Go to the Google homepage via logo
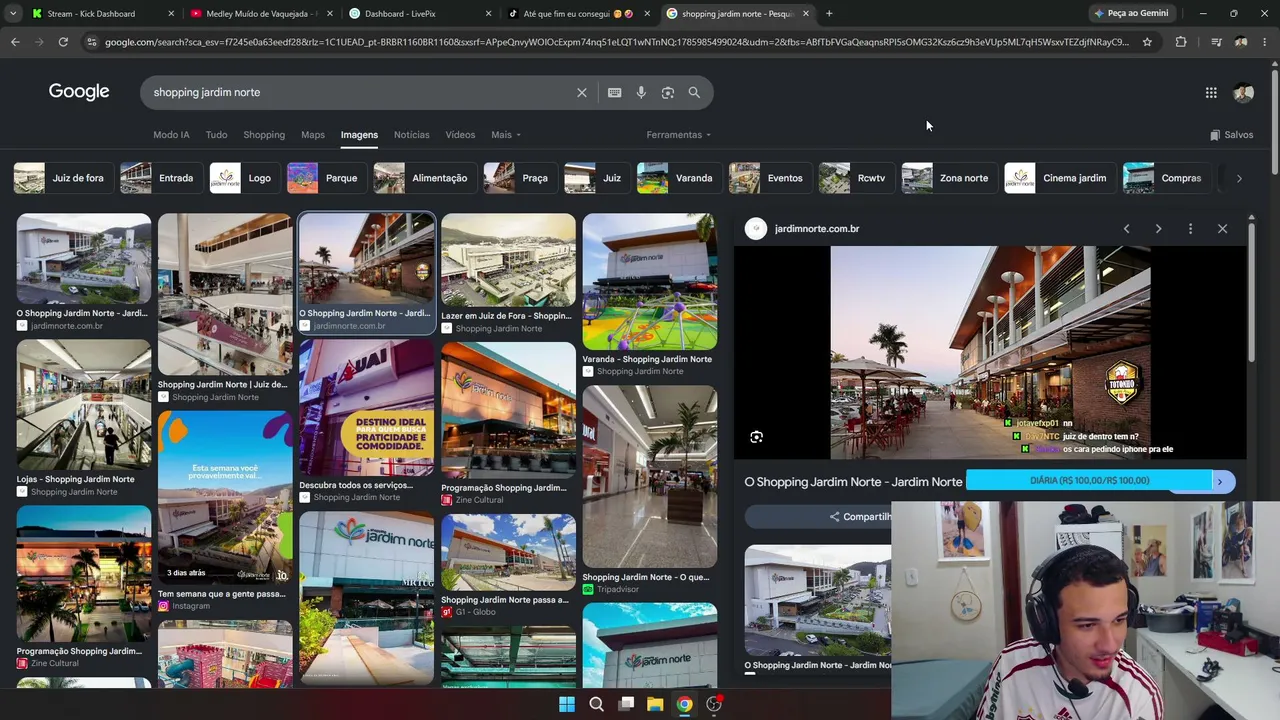 tap(79, 92)
